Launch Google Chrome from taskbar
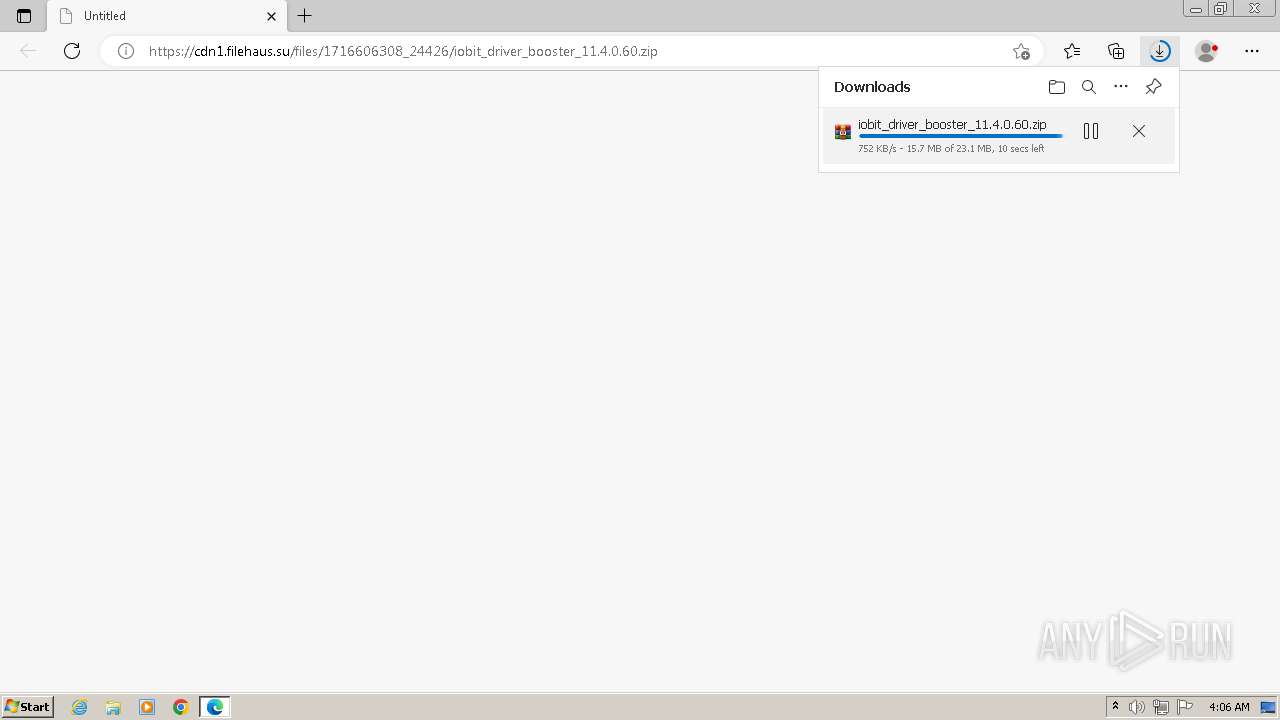 (x=181, y=707)
